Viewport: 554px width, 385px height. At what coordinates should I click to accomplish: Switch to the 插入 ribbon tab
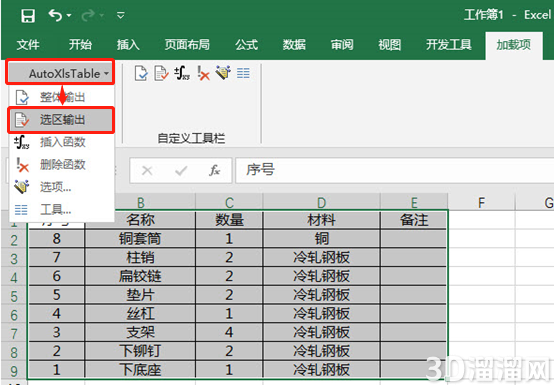(128, 45)
